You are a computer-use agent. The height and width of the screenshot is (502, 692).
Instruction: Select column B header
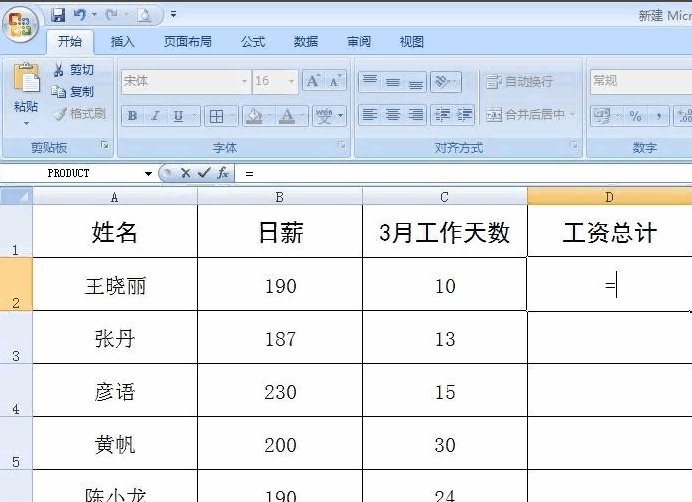tap(280, 197)
